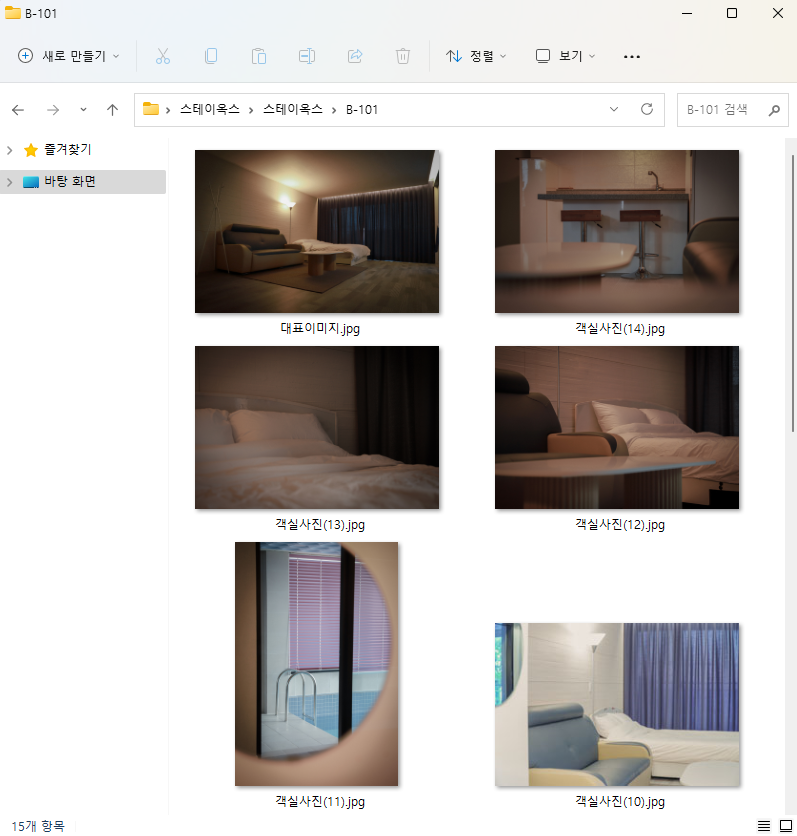Image resolution: width=797 pixels, height=836 pixels.
Task: Click the folder icon in address bar
Action: [x=151, y=109]
